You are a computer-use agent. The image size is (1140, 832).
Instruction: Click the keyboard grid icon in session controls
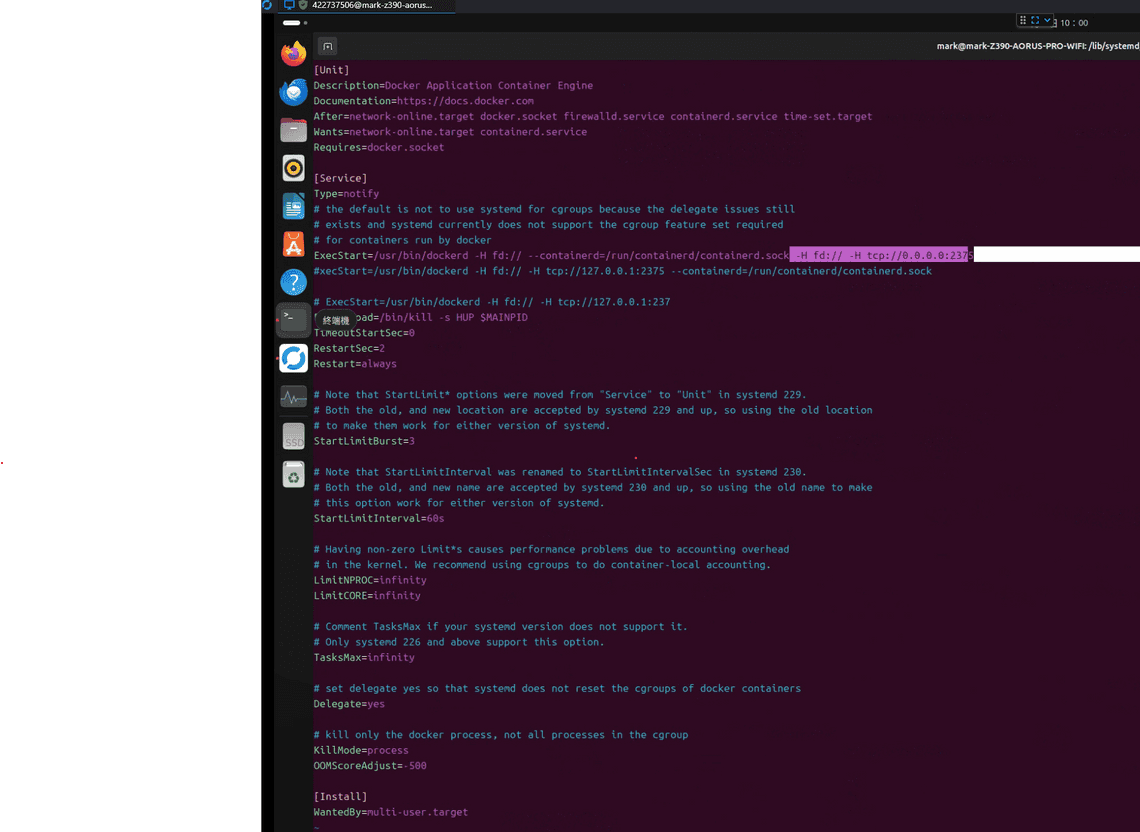click(x=1024, y=21)
